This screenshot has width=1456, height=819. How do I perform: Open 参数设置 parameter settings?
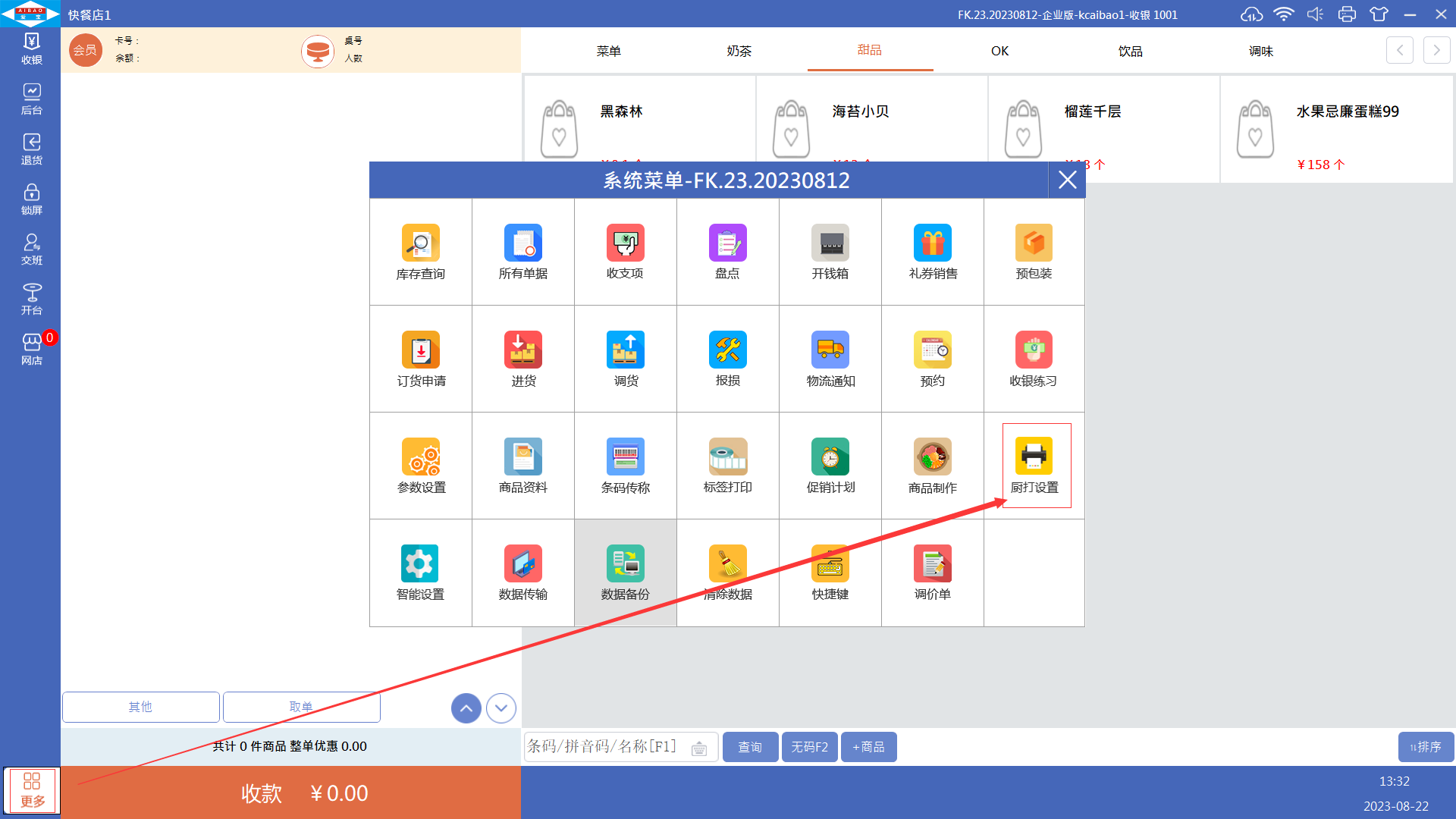click(421, 466)
